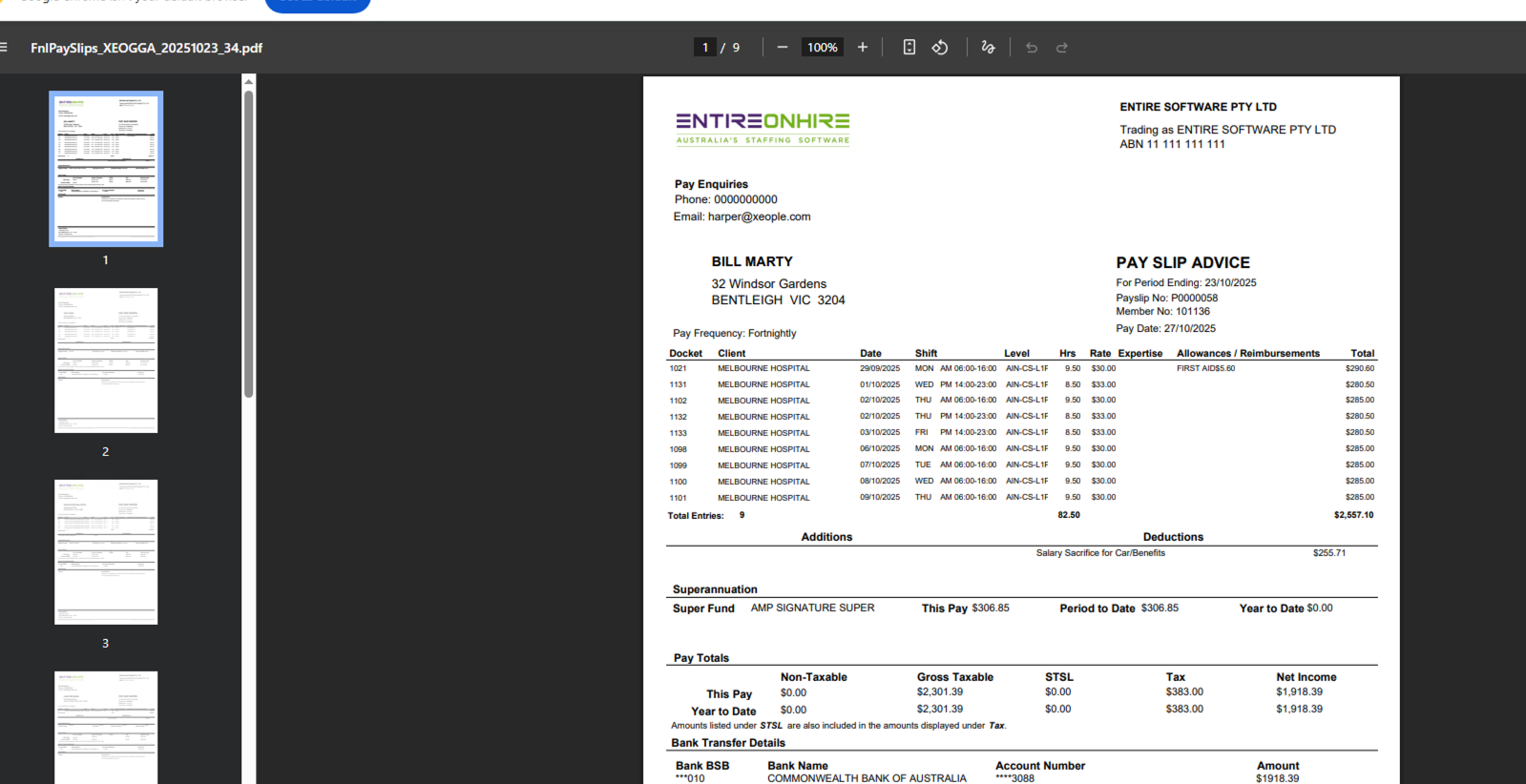Rotate the document counterclockwise
The height and width of the screenshot is (784, 1526).
pos(940,47)
